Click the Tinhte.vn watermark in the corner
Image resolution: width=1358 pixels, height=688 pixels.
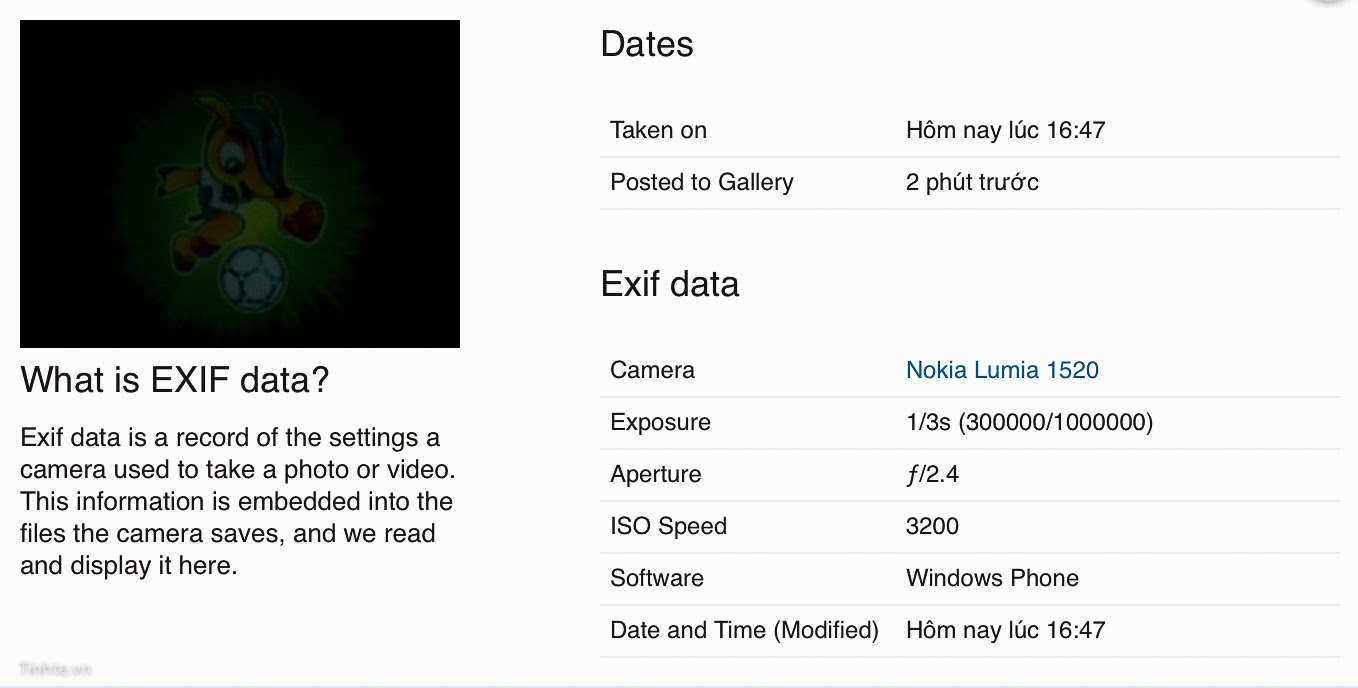55,669
